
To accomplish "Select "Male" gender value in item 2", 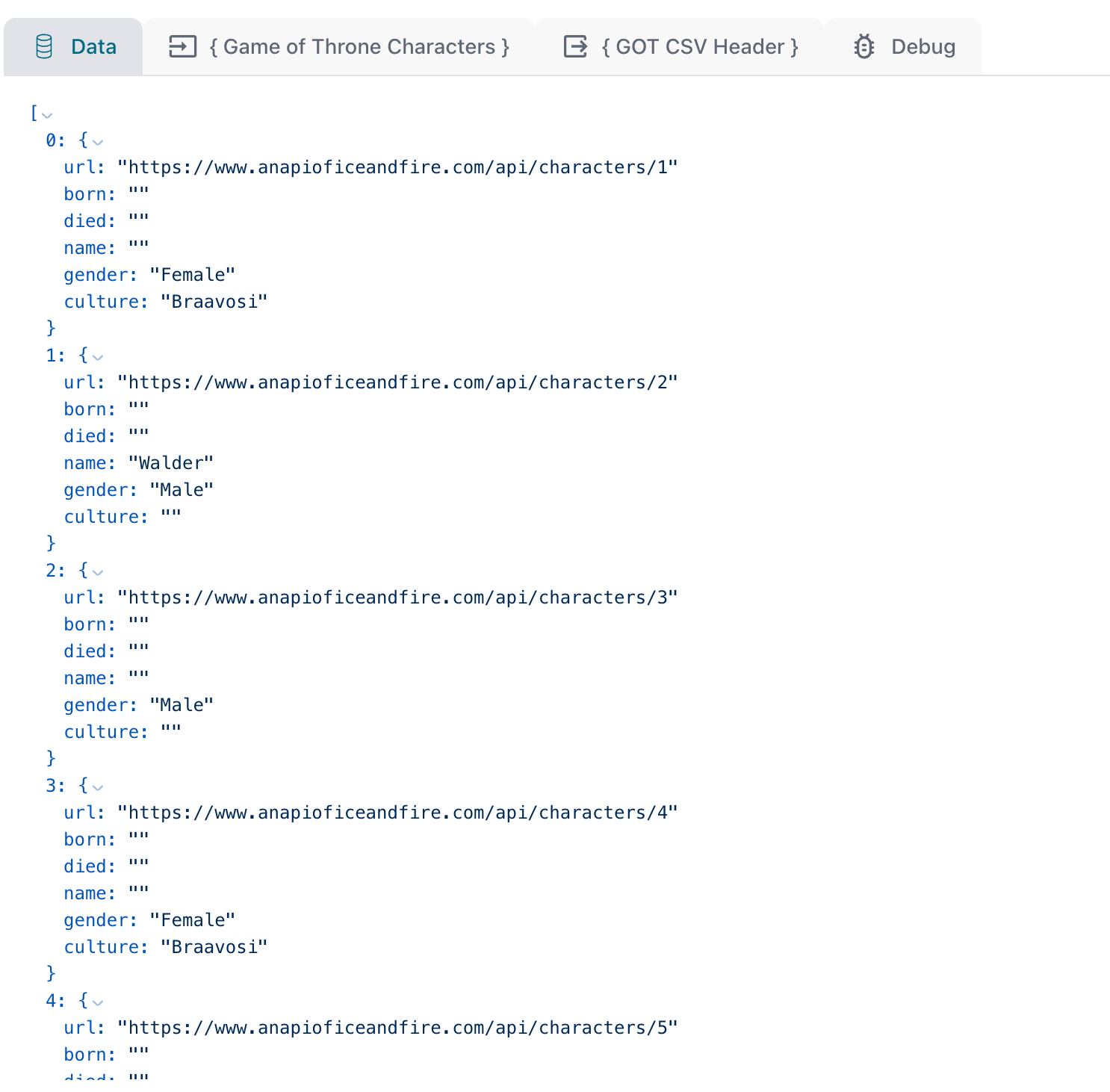I will (182, 705).
